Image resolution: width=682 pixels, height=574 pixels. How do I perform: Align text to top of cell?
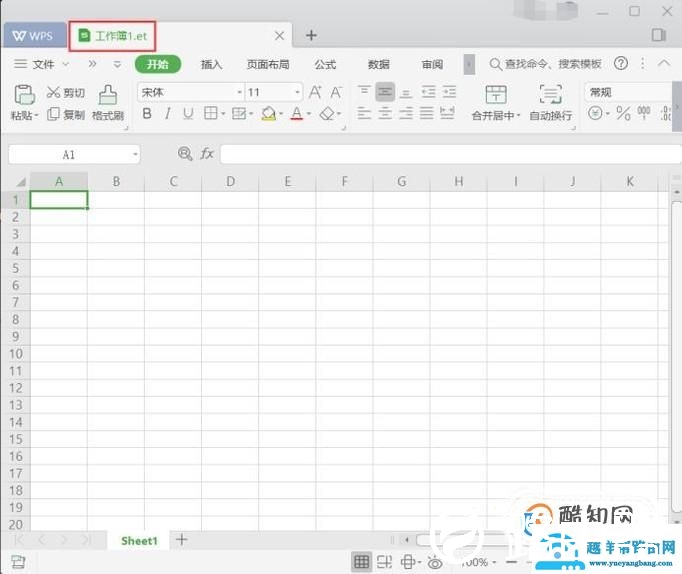point(364,92)
